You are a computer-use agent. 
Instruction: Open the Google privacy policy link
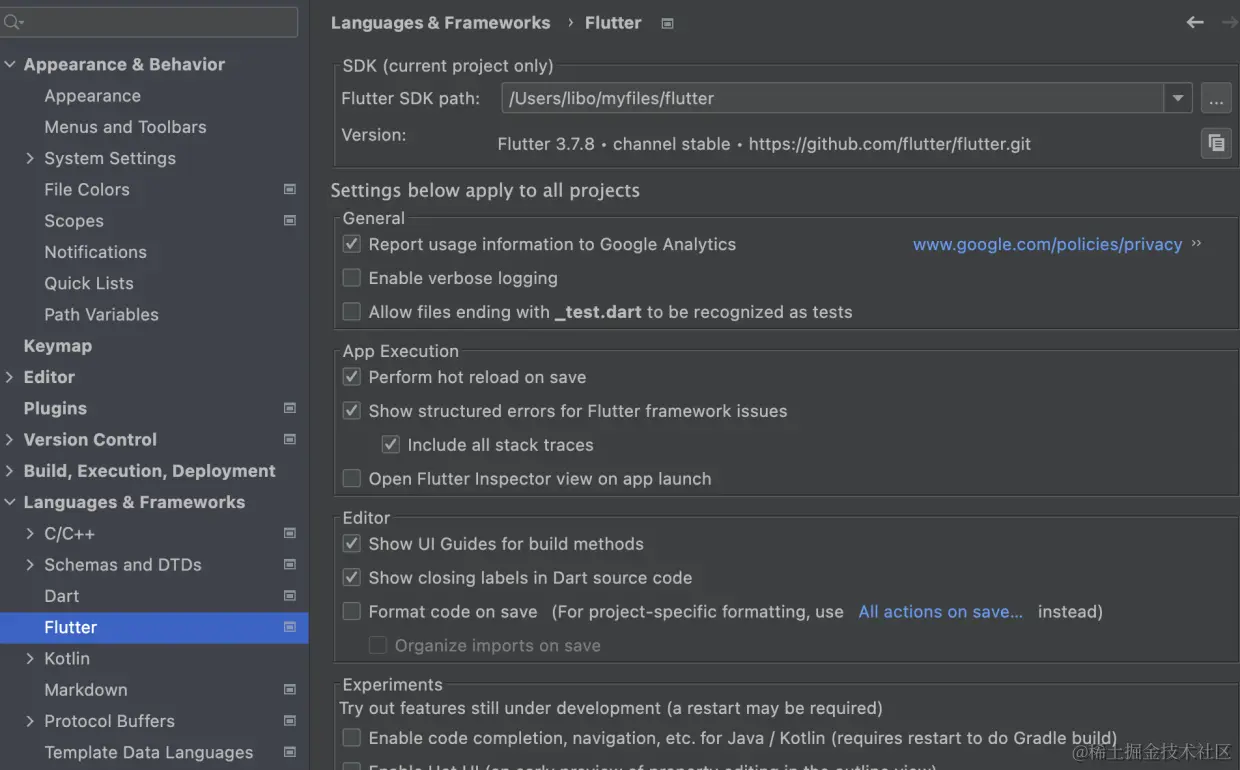click(x=1047, y=245)
